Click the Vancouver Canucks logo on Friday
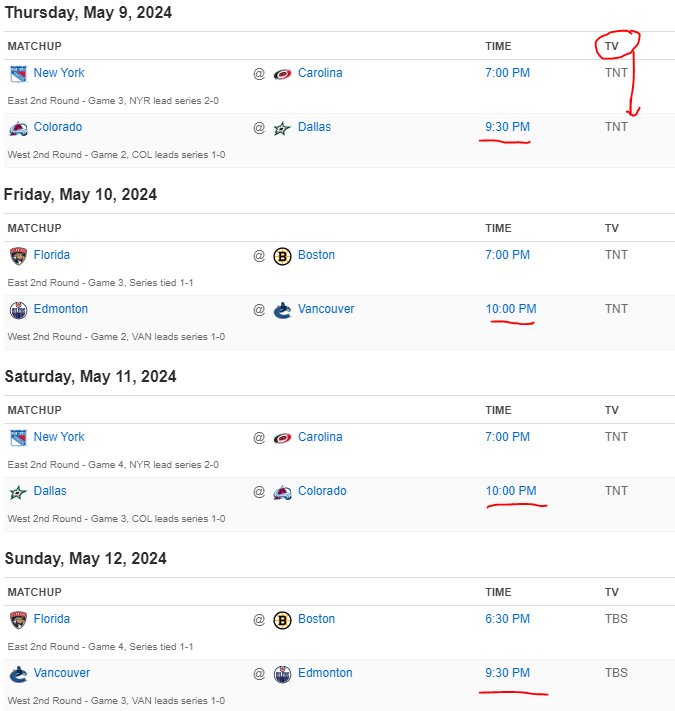 (282, 310)
